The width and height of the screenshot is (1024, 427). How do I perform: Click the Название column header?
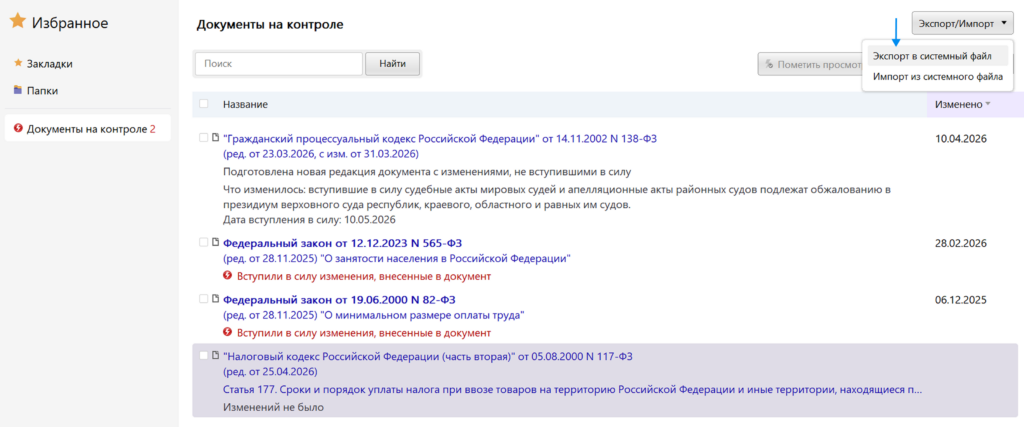tap(245, 104)
